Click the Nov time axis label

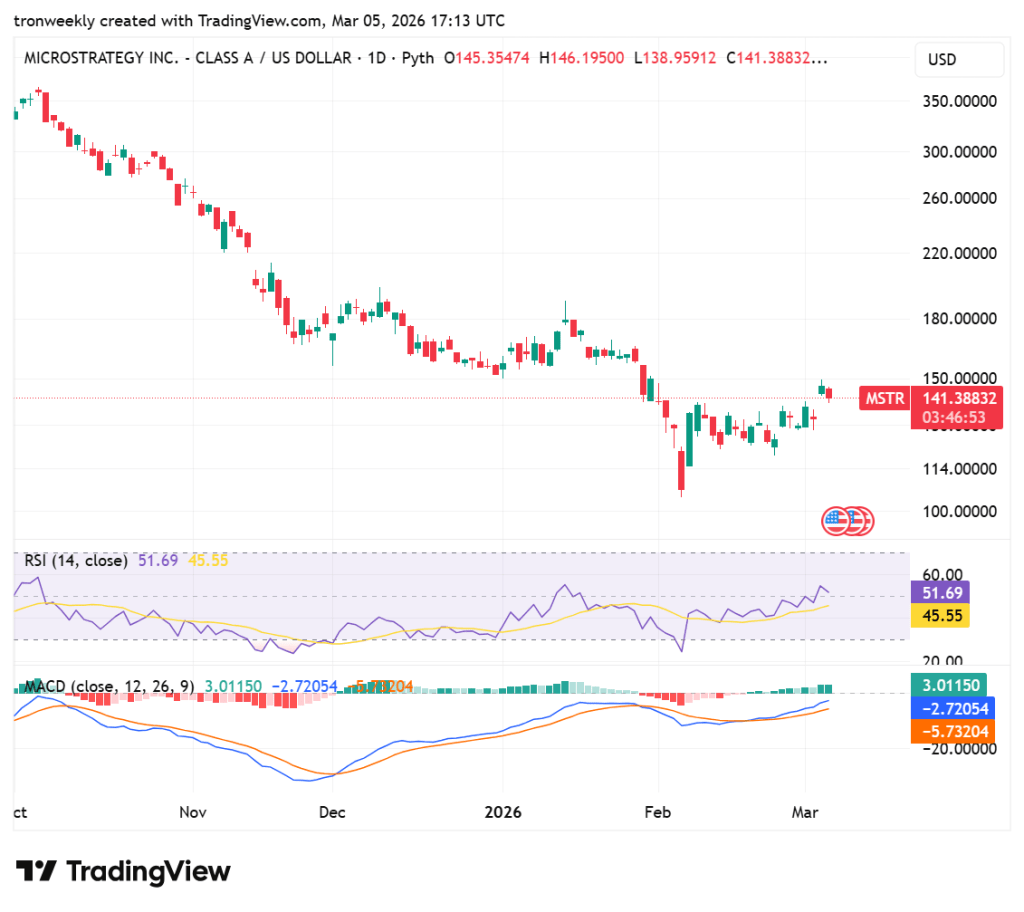coord(193,812)
